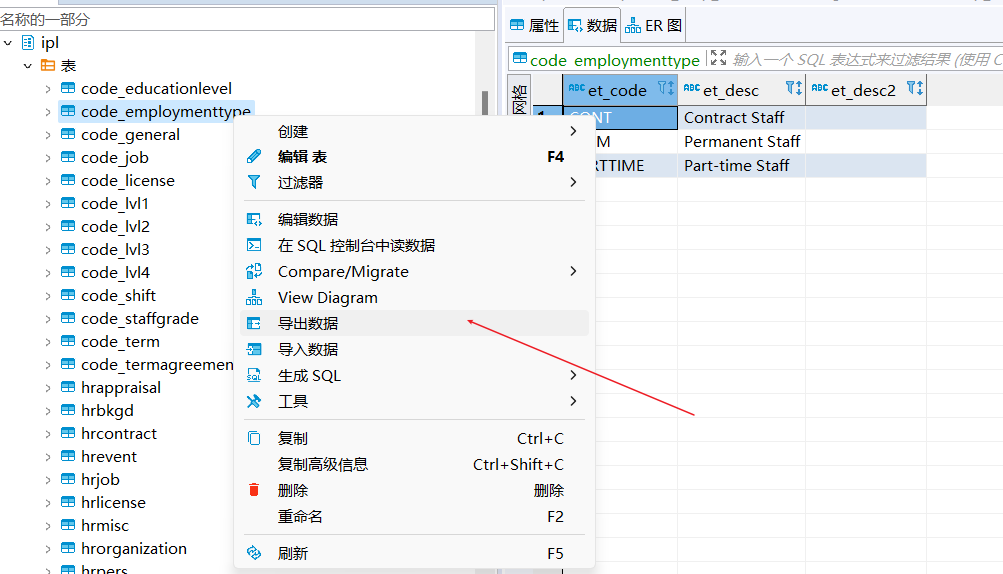The image size is (1003, 574).
Task: Click the edit data icon in menu
Action: 254,219
